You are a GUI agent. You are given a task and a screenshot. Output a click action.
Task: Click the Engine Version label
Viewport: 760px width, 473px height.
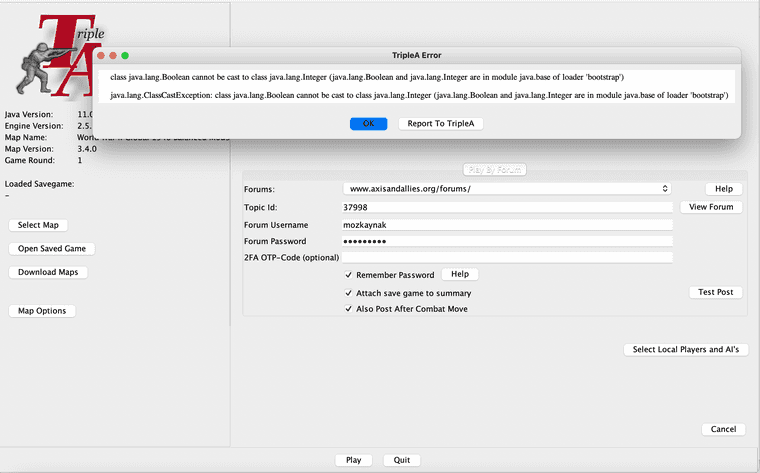34,126
